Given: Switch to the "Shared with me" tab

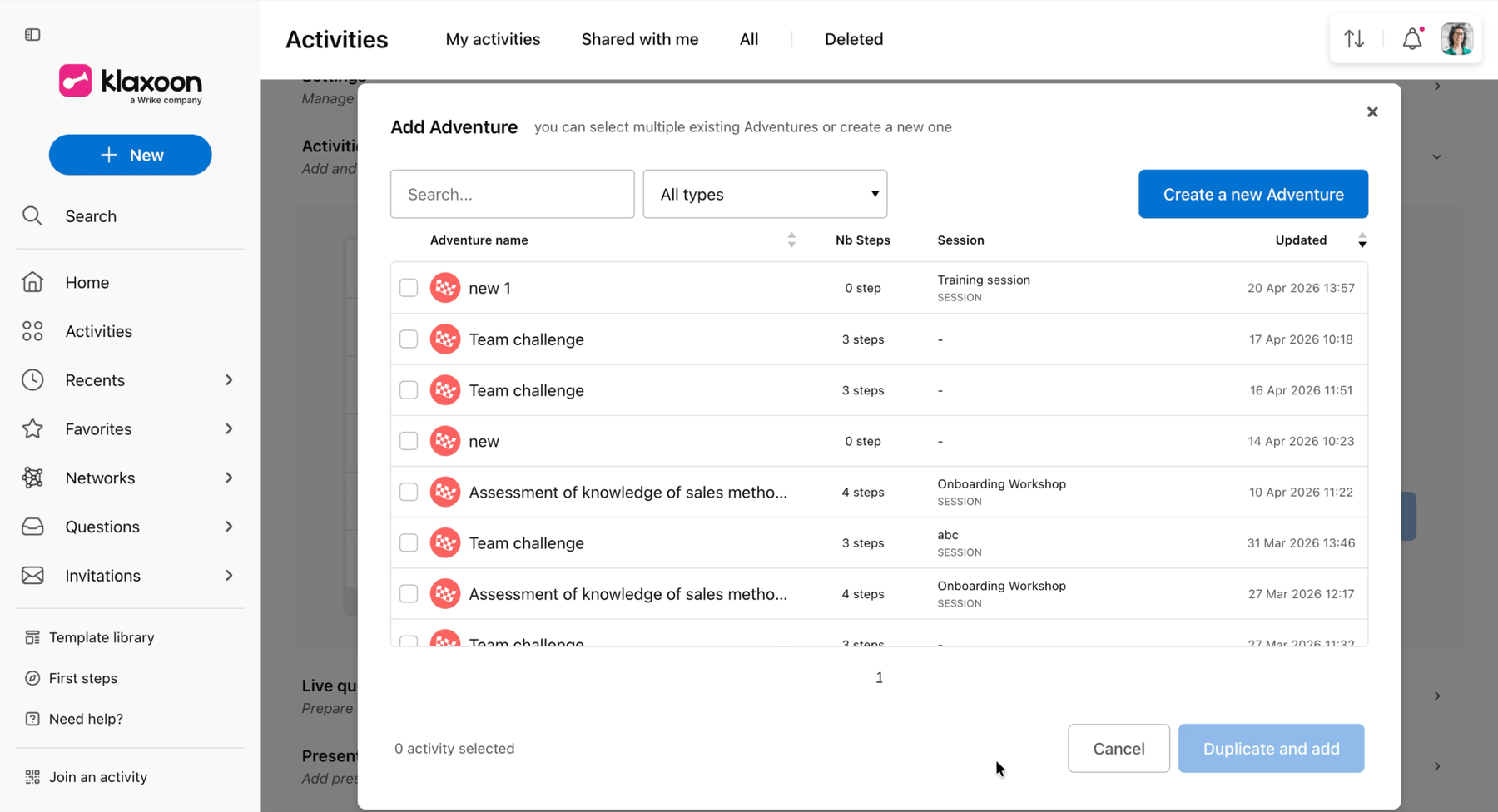Looking at the screenshot, I should click(640, 39).
